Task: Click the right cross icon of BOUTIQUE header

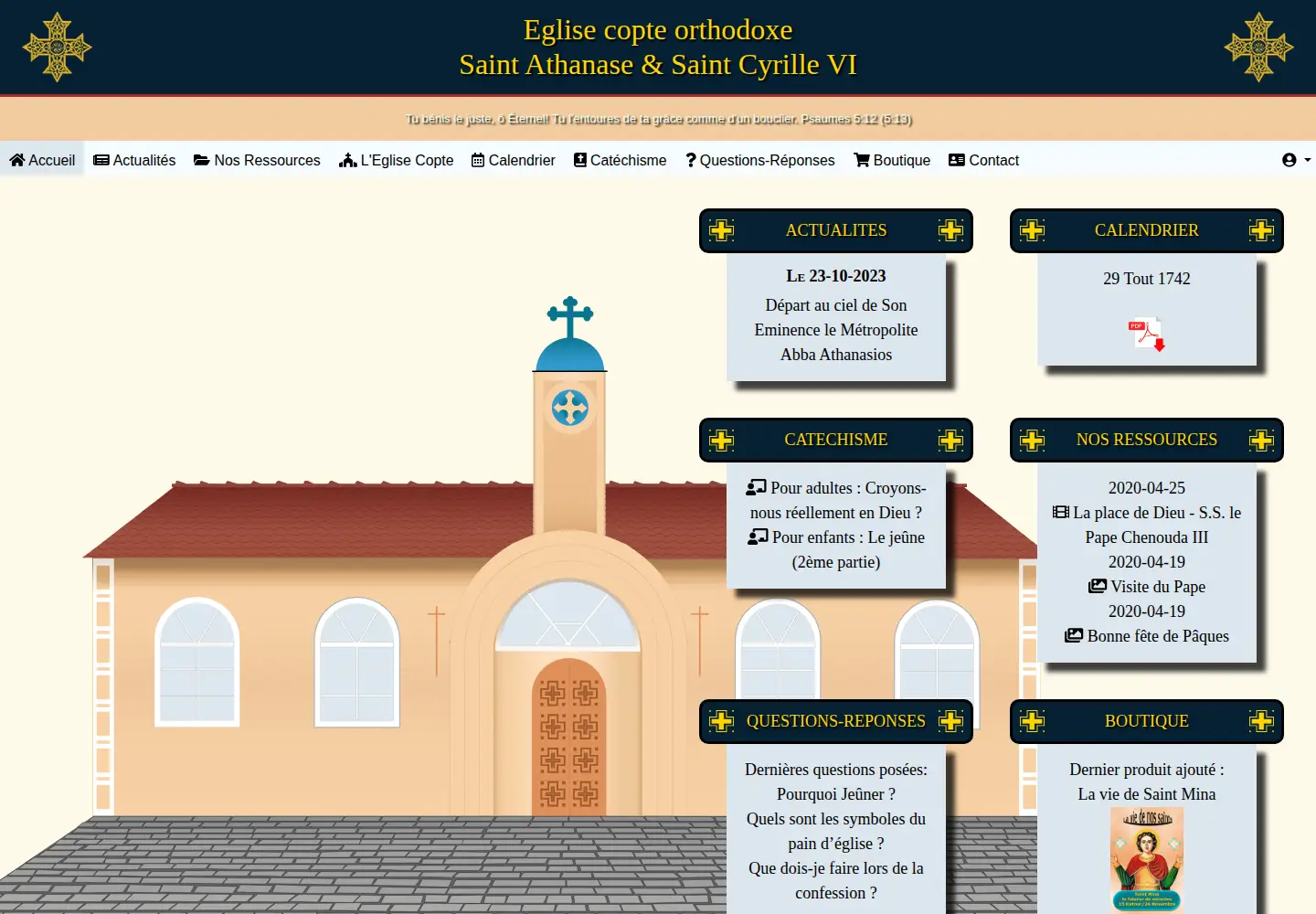Action: click(1261, 721)
